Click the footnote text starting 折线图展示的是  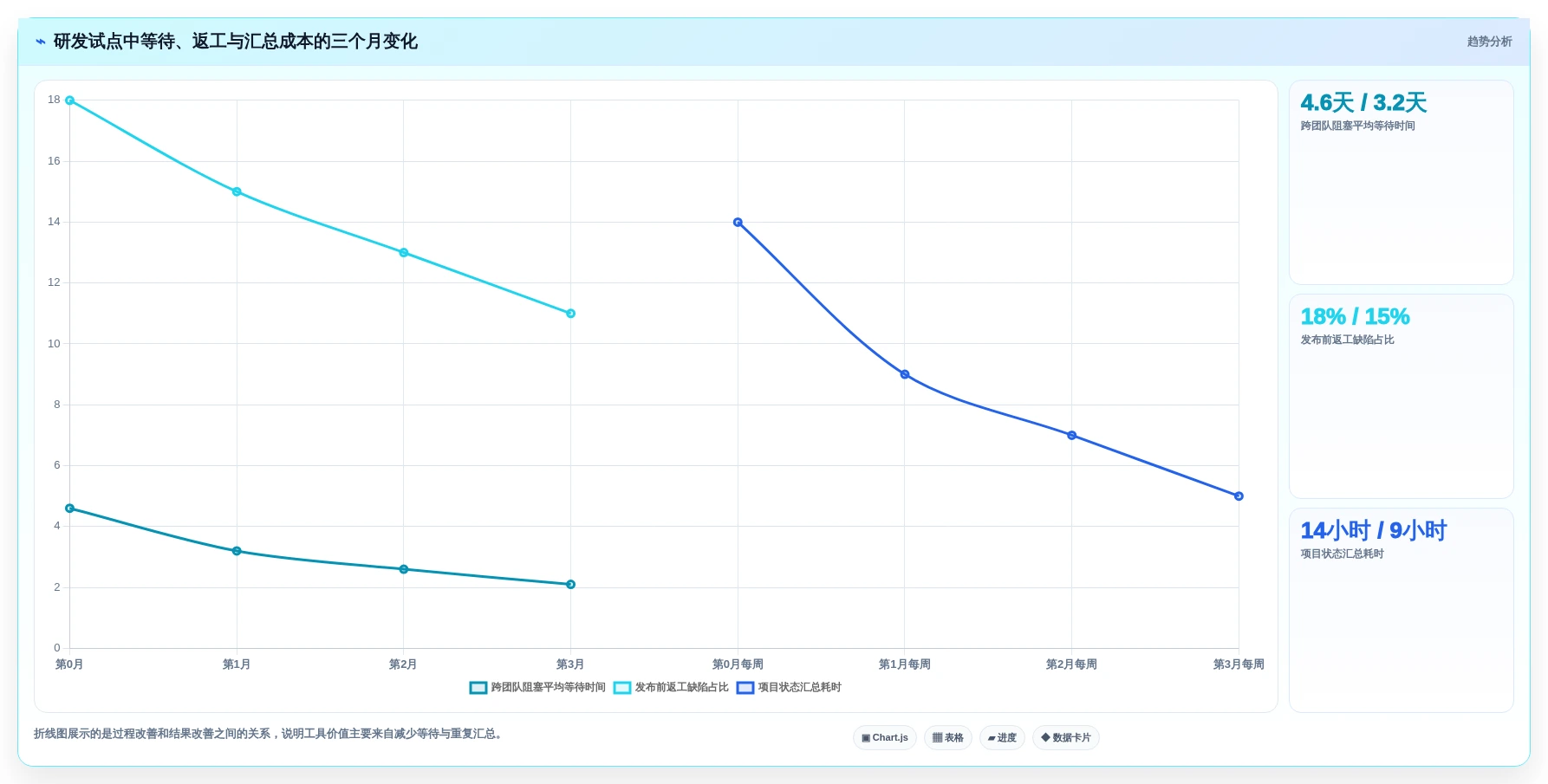click(270, 734)
